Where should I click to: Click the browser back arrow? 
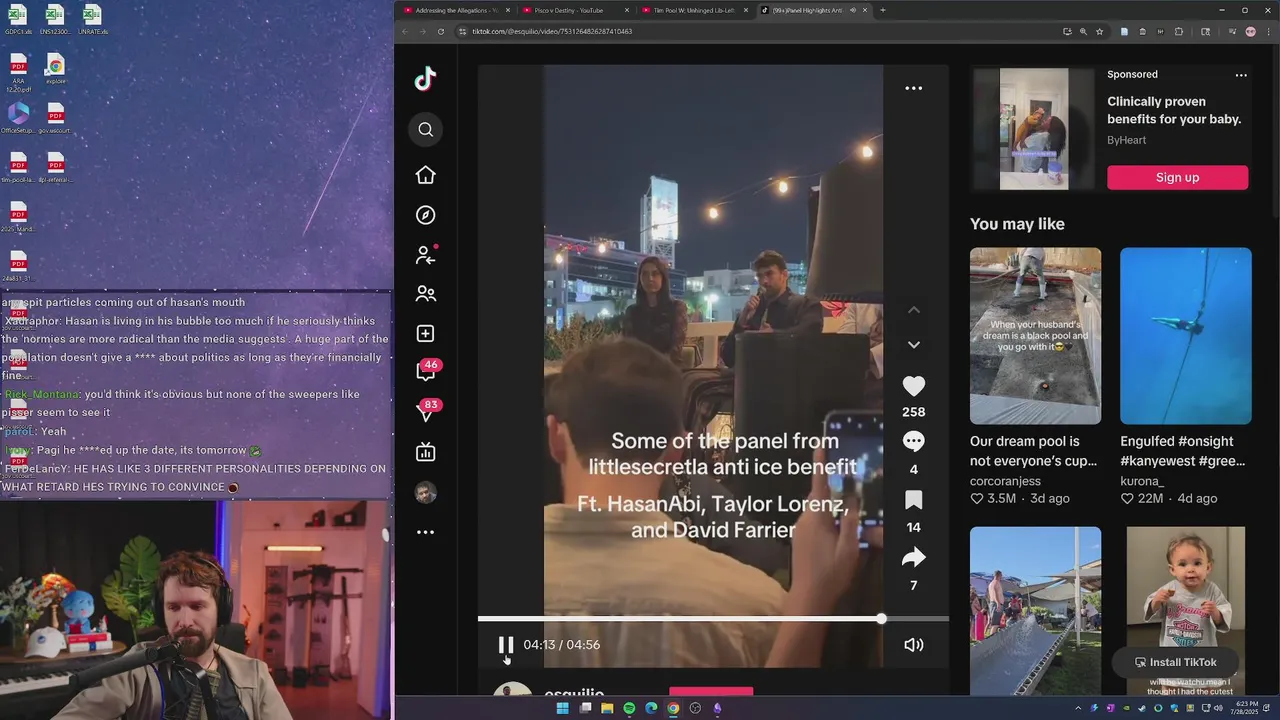(404, 32)
